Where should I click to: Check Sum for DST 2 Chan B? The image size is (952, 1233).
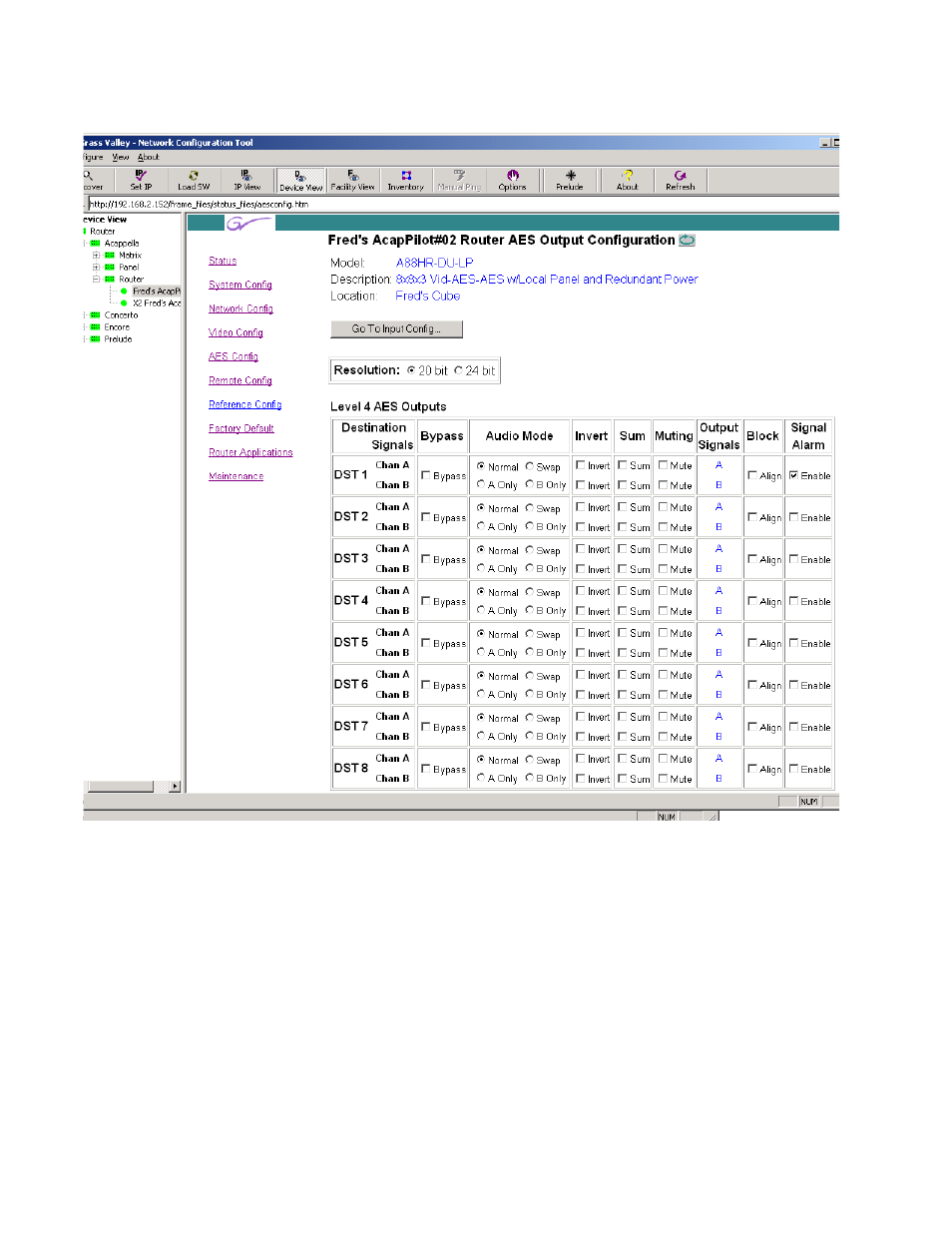click(x=623, y=527)
